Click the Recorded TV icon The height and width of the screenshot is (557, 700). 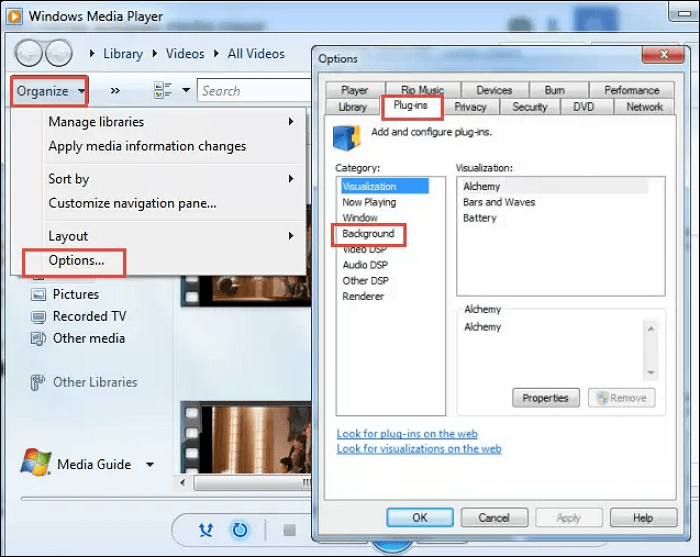[38, 317]
